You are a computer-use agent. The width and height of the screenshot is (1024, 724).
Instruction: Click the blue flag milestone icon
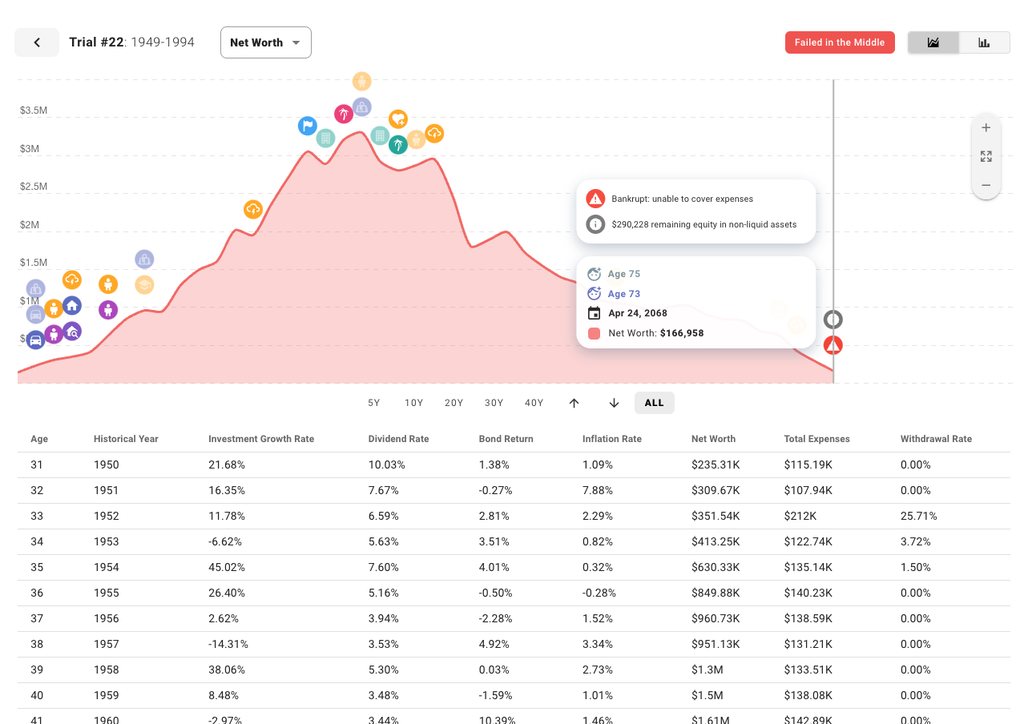pyautogui.click(x=307, y=126)
